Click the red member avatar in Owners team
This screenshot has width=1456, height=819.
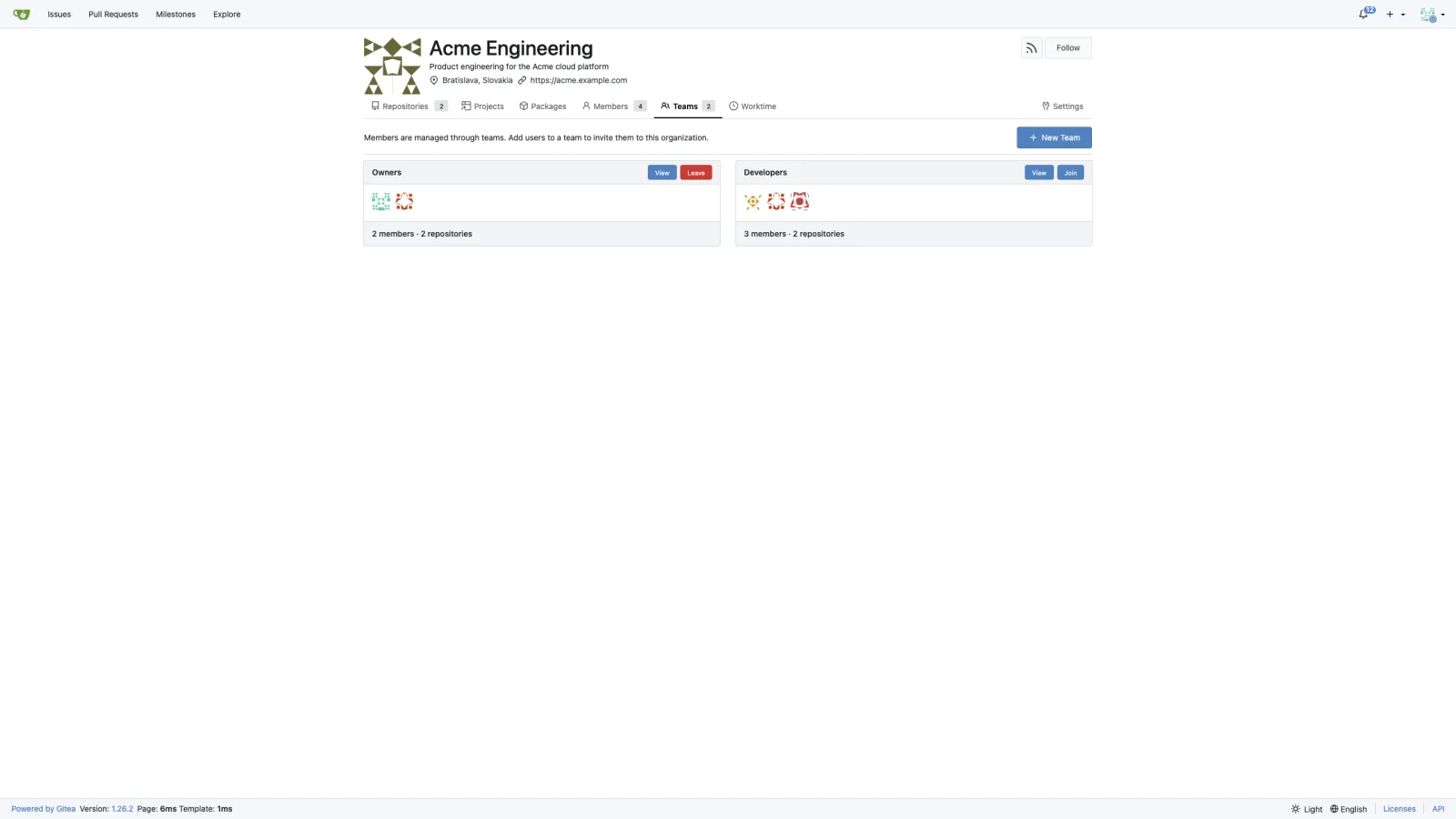(404, 201)
